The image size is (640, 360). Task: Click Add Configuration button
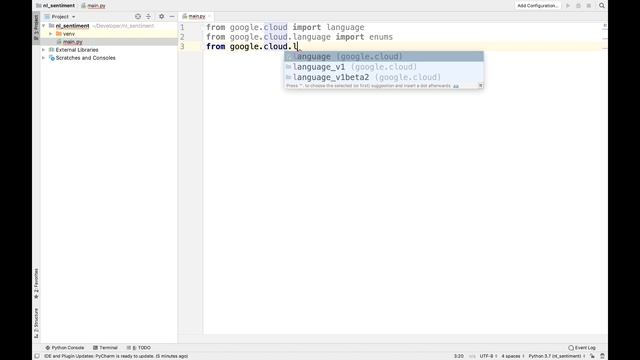click(x=537, y=6)
